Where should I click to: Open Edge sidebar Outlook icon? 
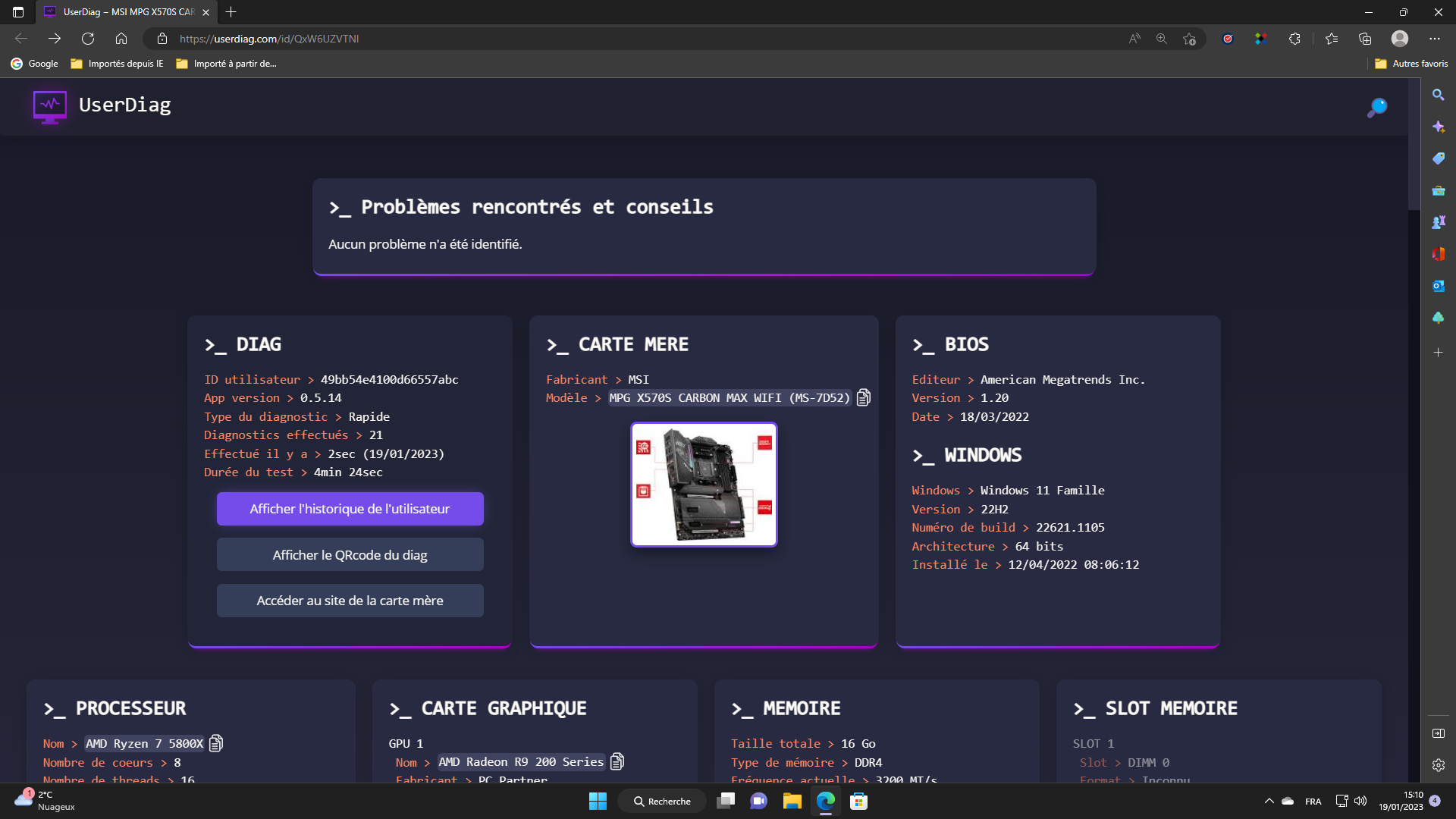1438,286
